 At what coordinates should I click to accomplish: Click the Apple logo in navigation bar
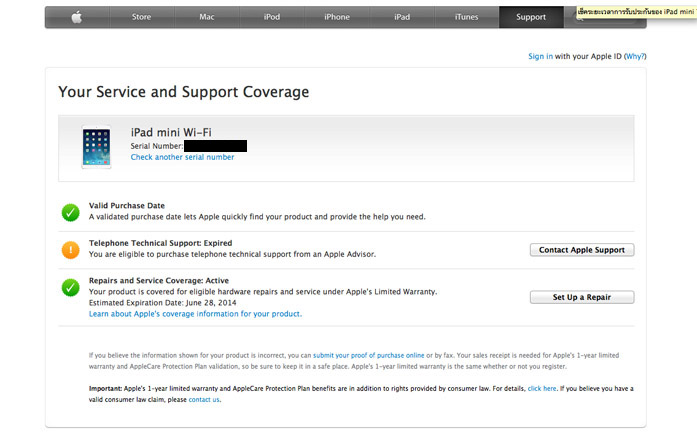(x=76, y=17)
